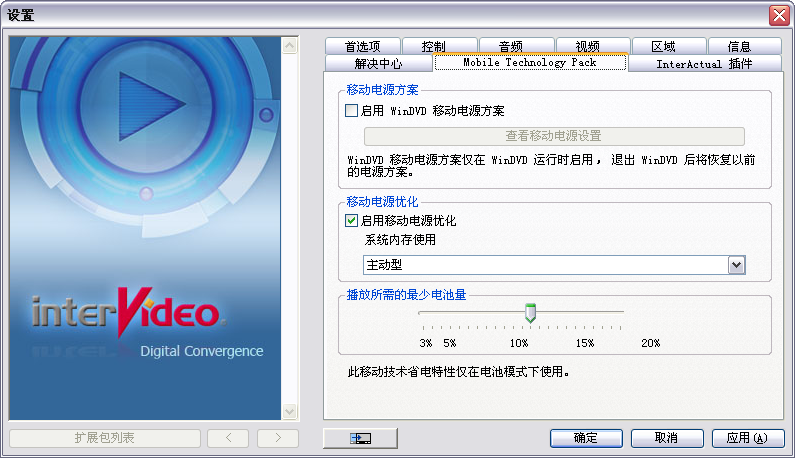Click the 10% slider label
The image size is (795, 458).
pyautogui.click(x=519, y=343)
